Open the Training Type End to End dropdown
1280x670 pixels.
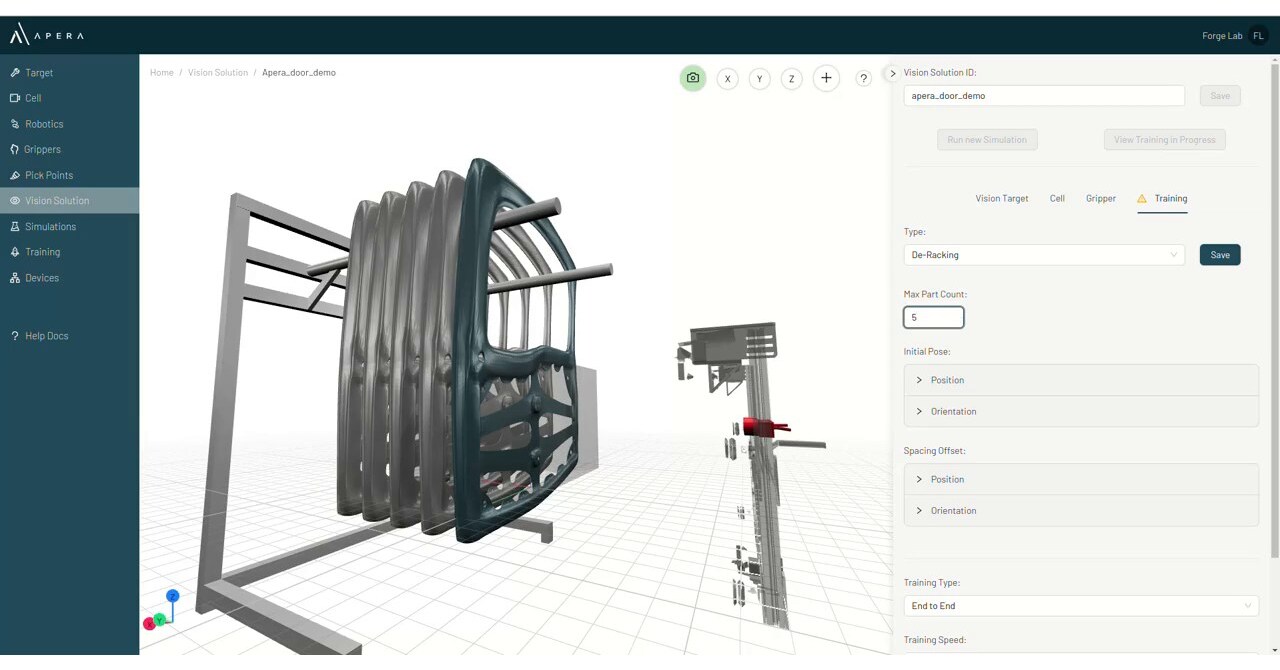(x=1081, y=605)
